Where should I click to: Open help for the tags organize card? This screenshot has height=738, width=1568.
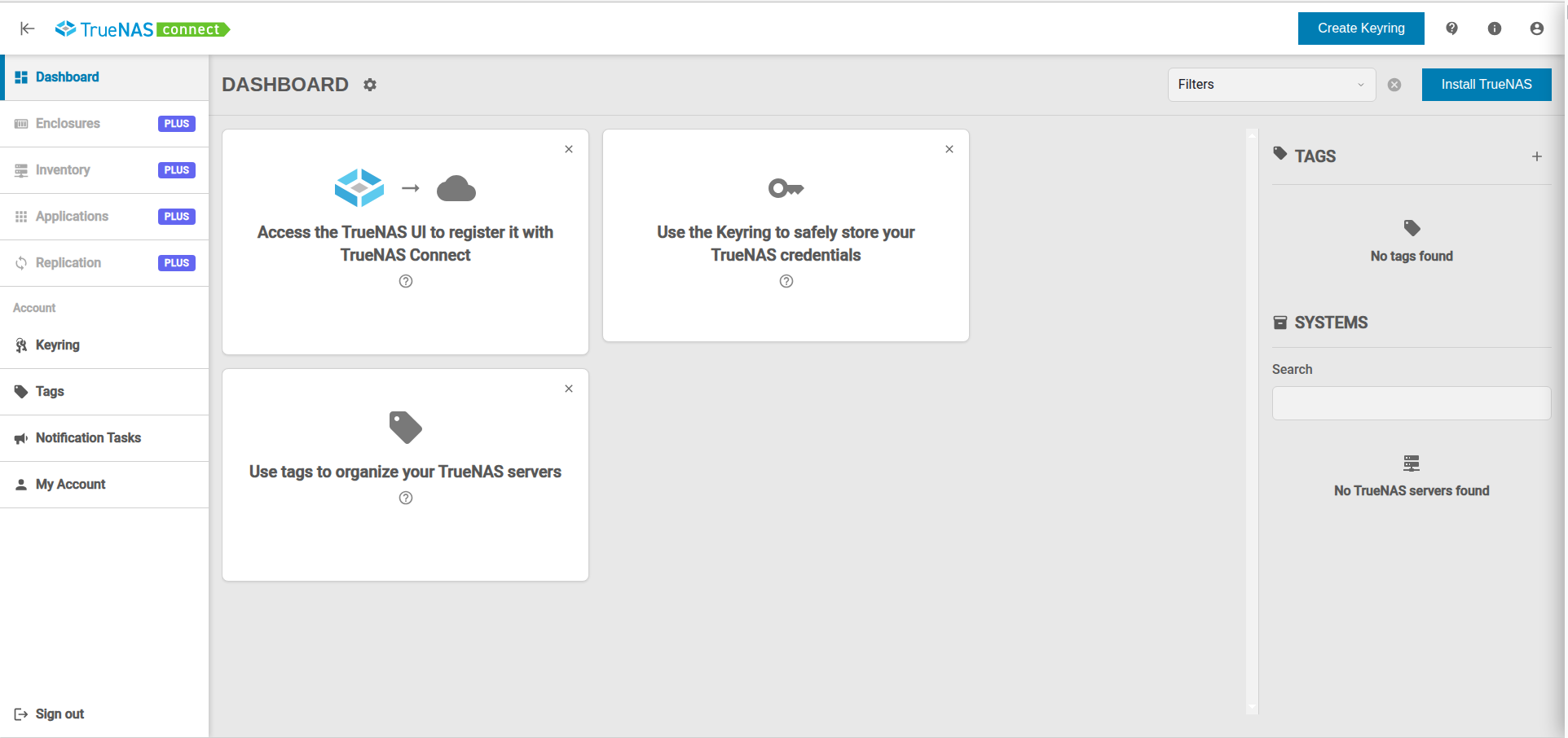[406, 498]
